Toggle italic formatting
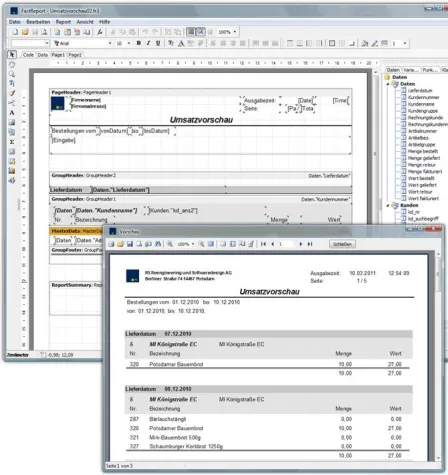The height and width of the screenshot is (475, 448). pos(148,43)
